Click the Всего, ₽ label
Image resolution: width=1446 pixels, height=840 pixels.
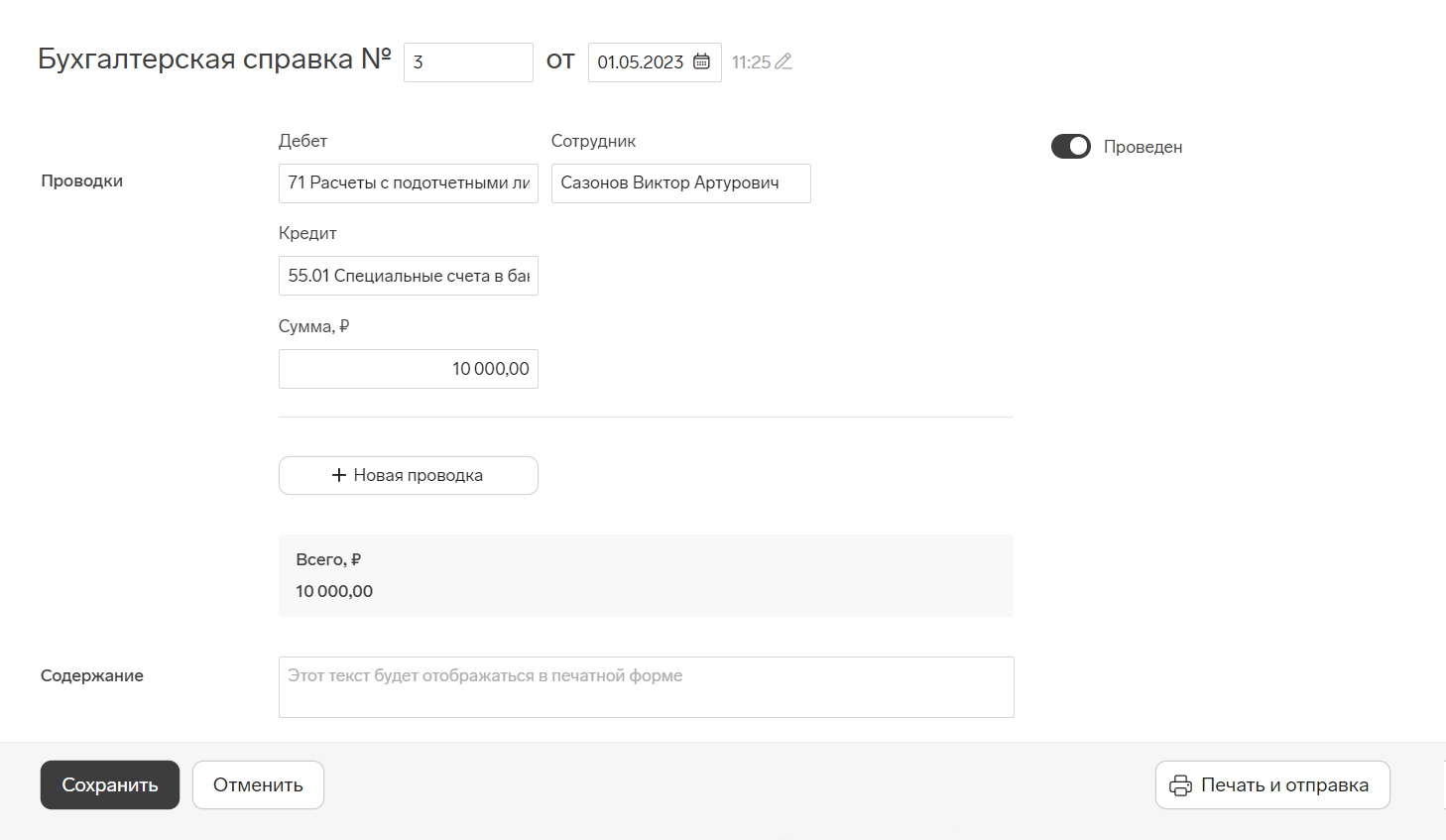tap(328, 559)
